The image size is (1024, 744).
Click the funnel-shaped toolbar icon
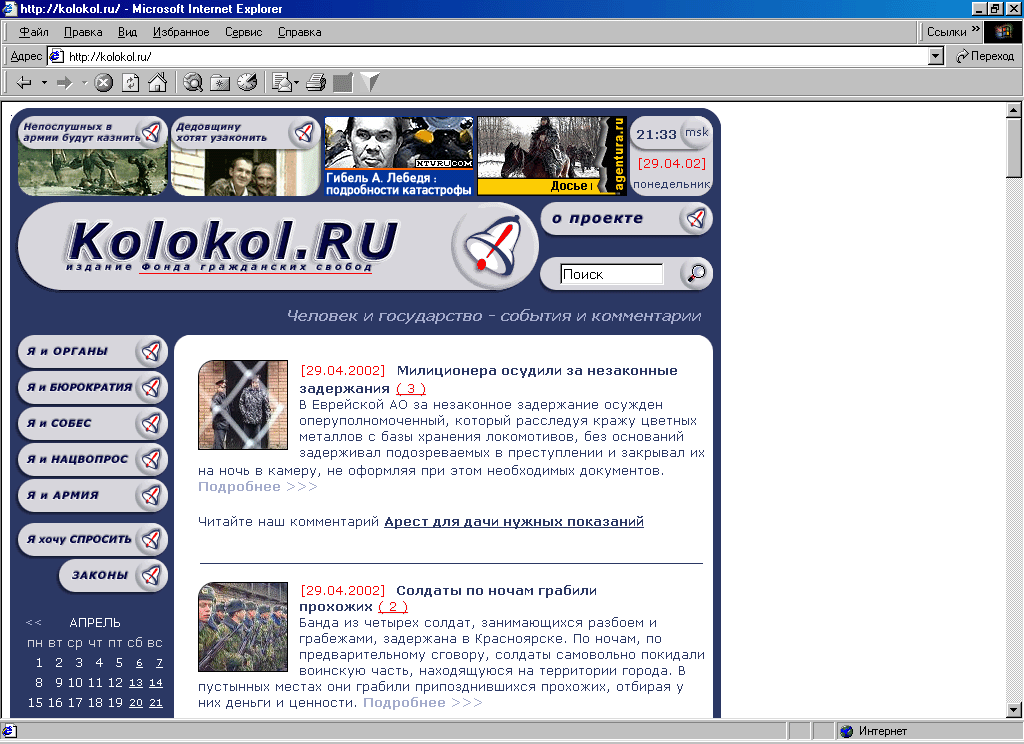pos(370,83)
